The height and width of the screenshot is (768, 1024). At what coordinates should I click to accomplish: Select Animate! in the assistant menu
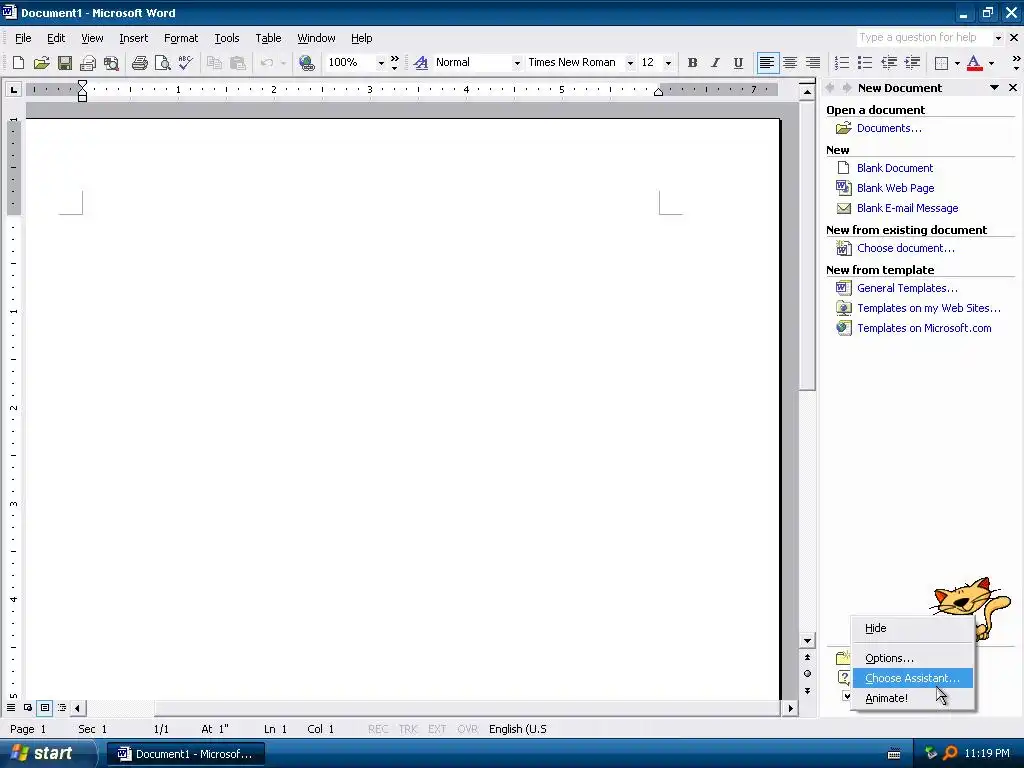click(x=912, y=698)
